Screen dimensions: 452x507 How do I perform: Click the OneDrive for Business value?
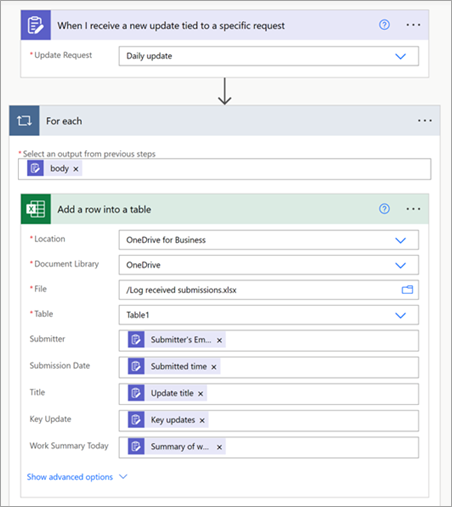[x=166, y=240]
